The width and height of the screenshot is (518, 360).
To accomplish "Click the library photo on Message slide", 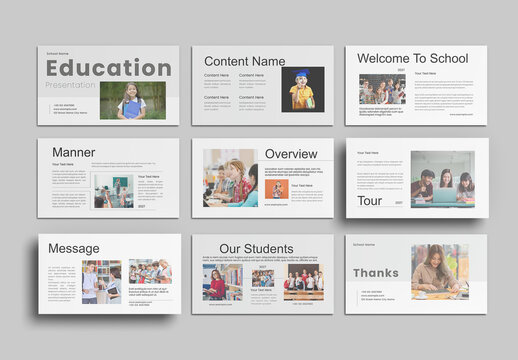I will click(x=102, y=282).
